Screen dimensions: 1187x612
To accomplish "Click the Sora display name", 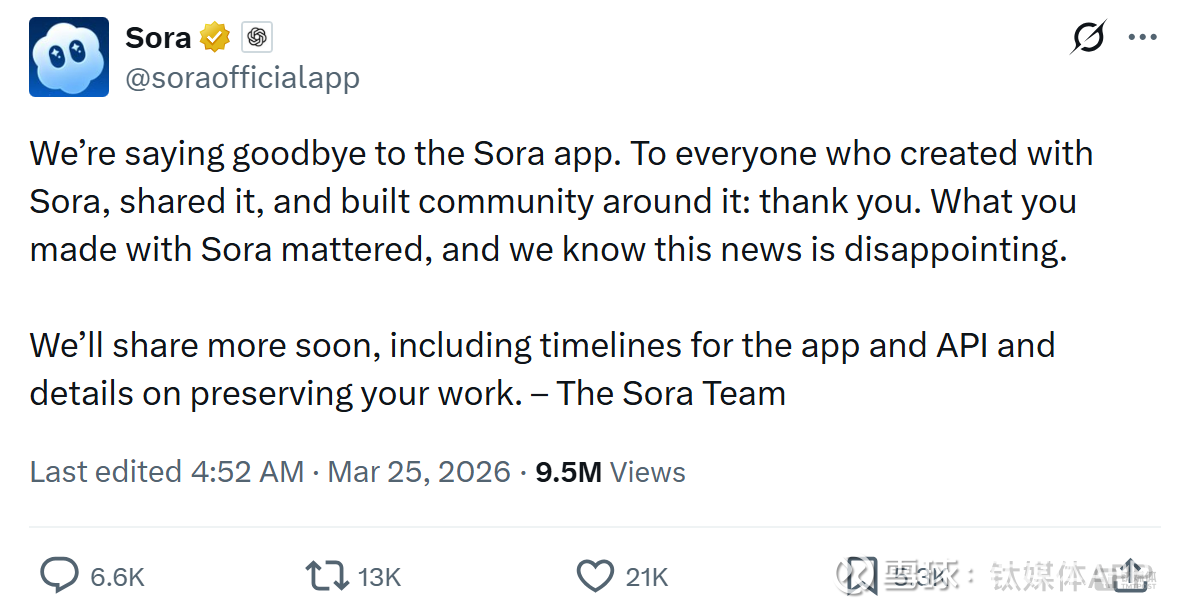I will [x=158, y=38].
